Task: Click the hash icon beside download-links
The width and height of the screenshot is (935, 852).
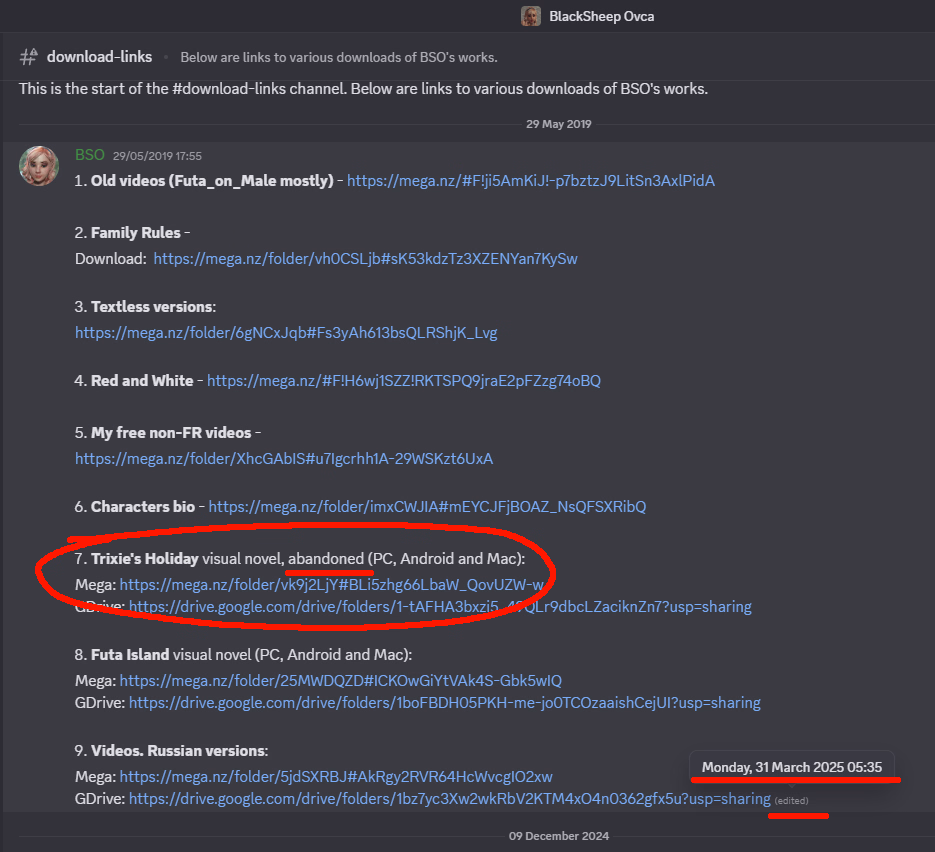Action: [28, 57]
